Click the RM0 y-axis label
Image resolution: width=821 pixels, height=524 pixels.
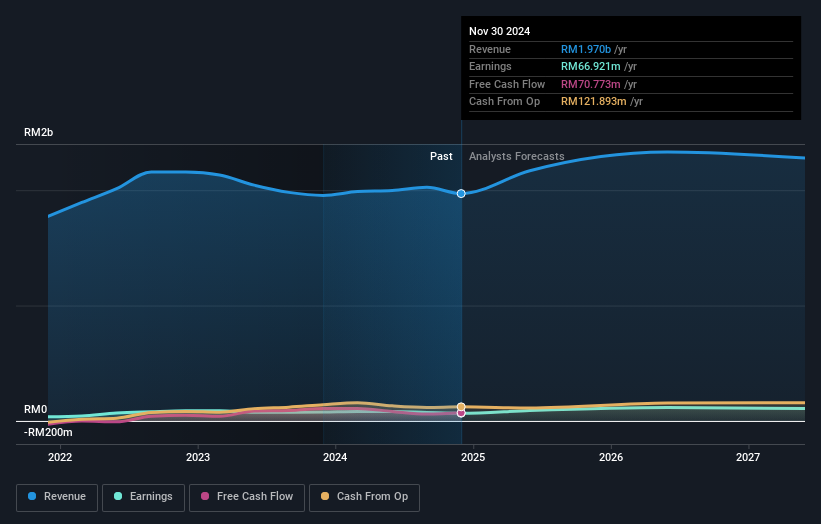coord(36,409)
